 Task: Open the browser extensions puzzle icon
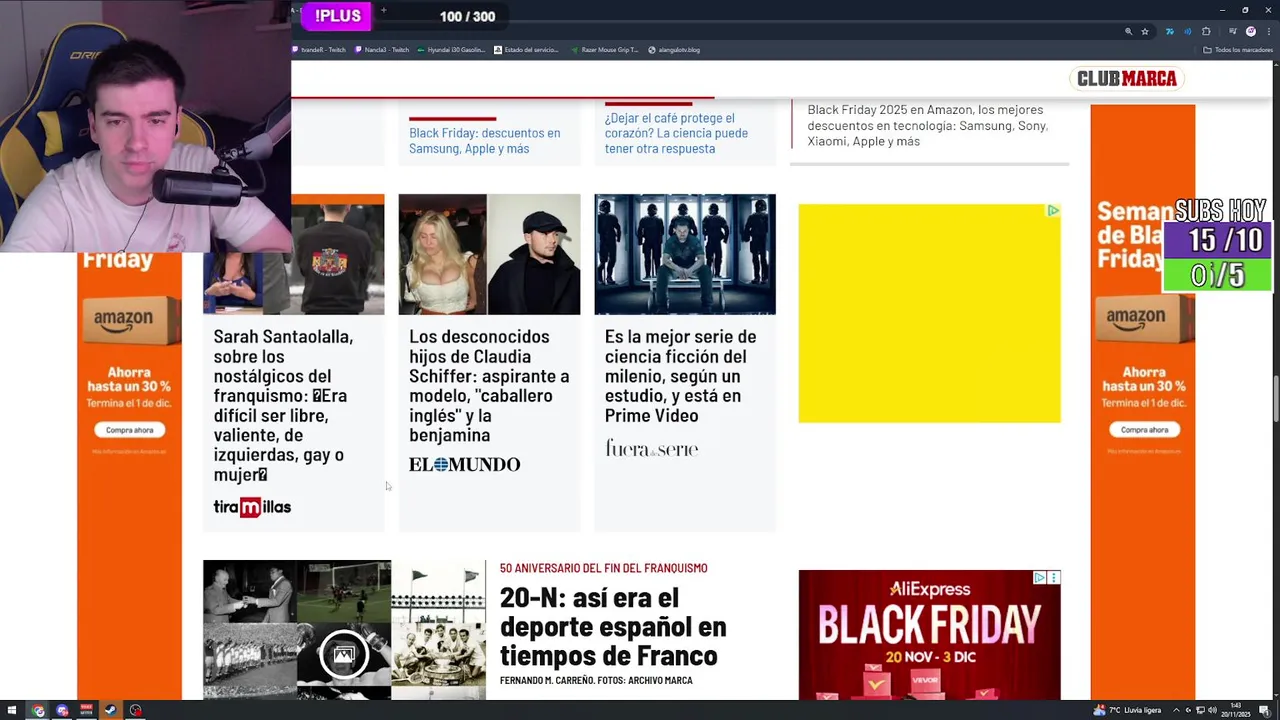pos(1206,32)
